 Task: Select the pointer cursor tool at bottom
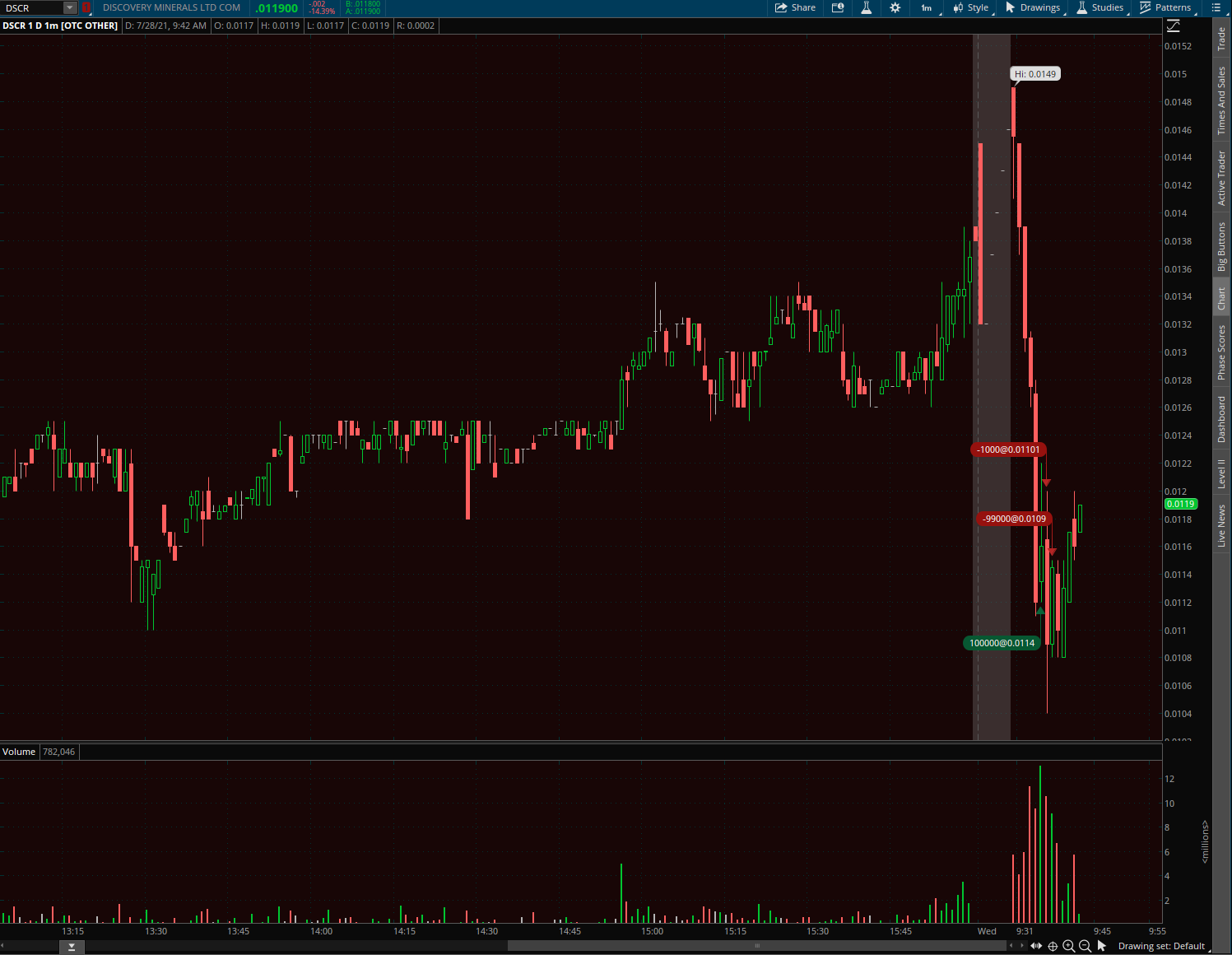click(1102, 946)
